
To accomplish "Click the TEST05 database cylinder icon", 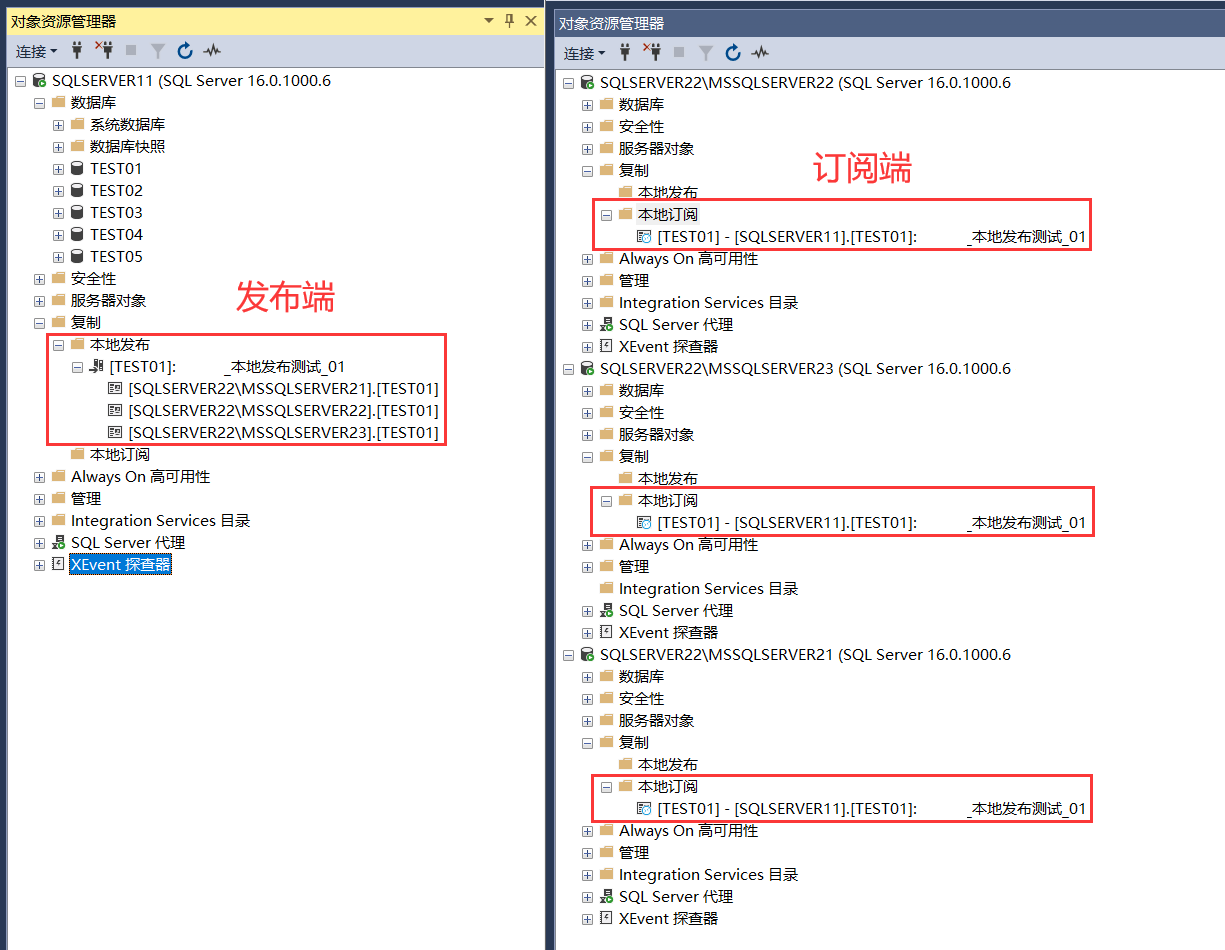I will (x=77, y=257).
